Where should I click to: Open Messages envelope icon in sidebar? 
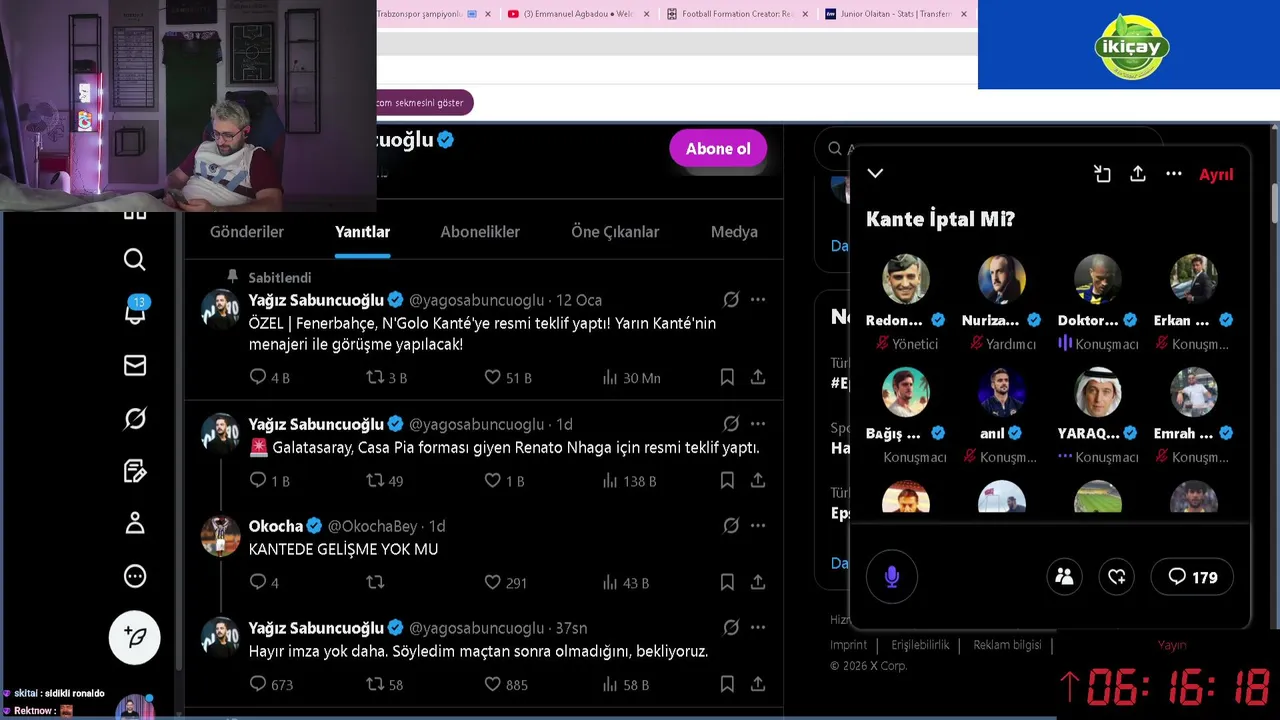[135, 366]
